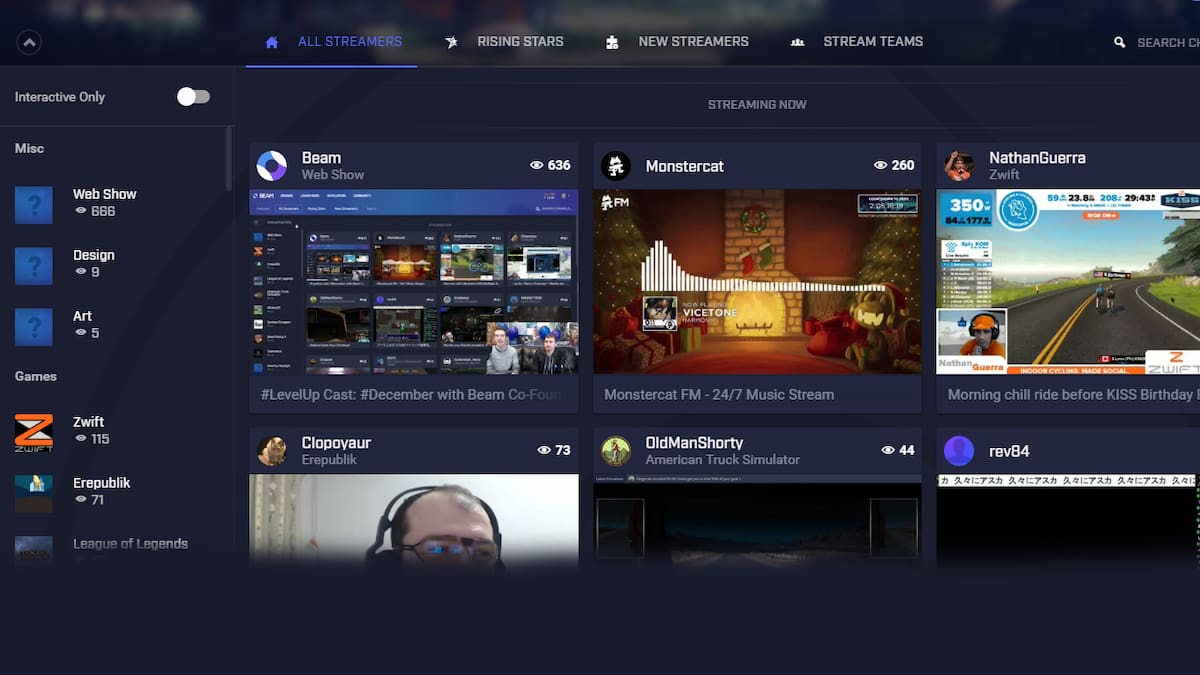Viewport: 1200px width, 675px height.
Task: Open the All Streamers tab
Action: pos(332,42)
